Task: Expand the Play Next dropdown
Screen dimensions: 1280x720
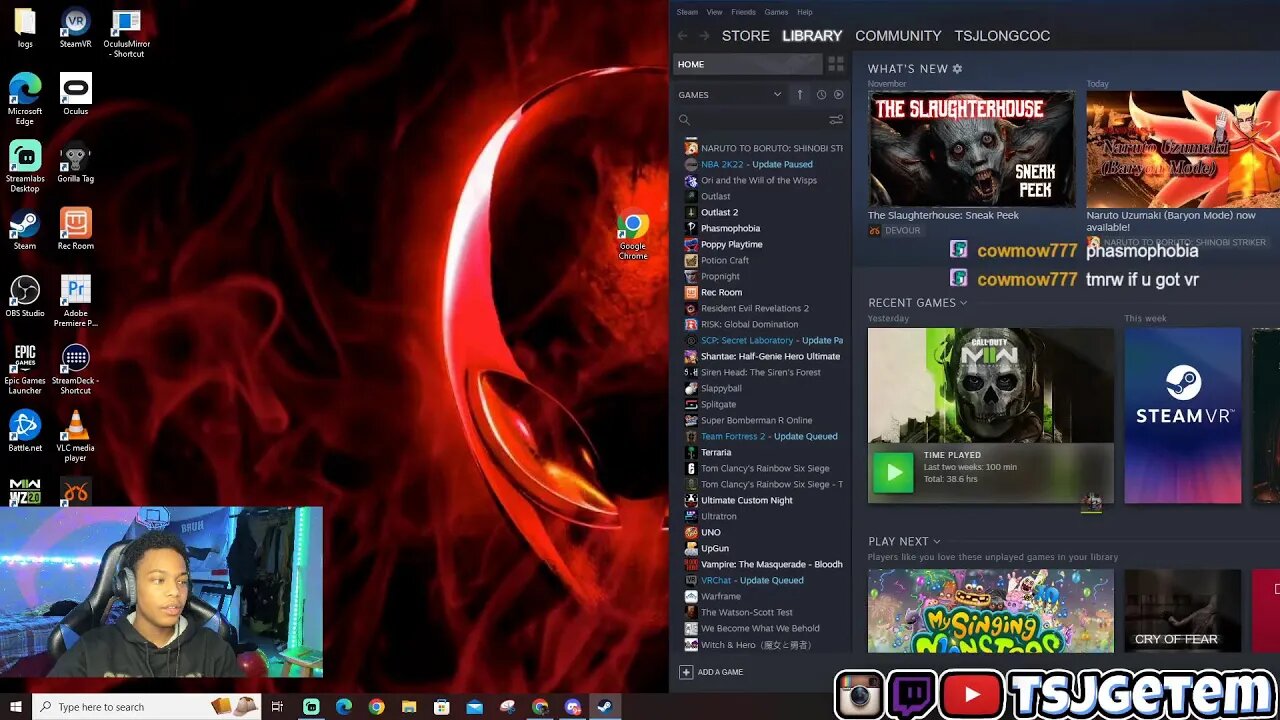Action: pos(936,542)
